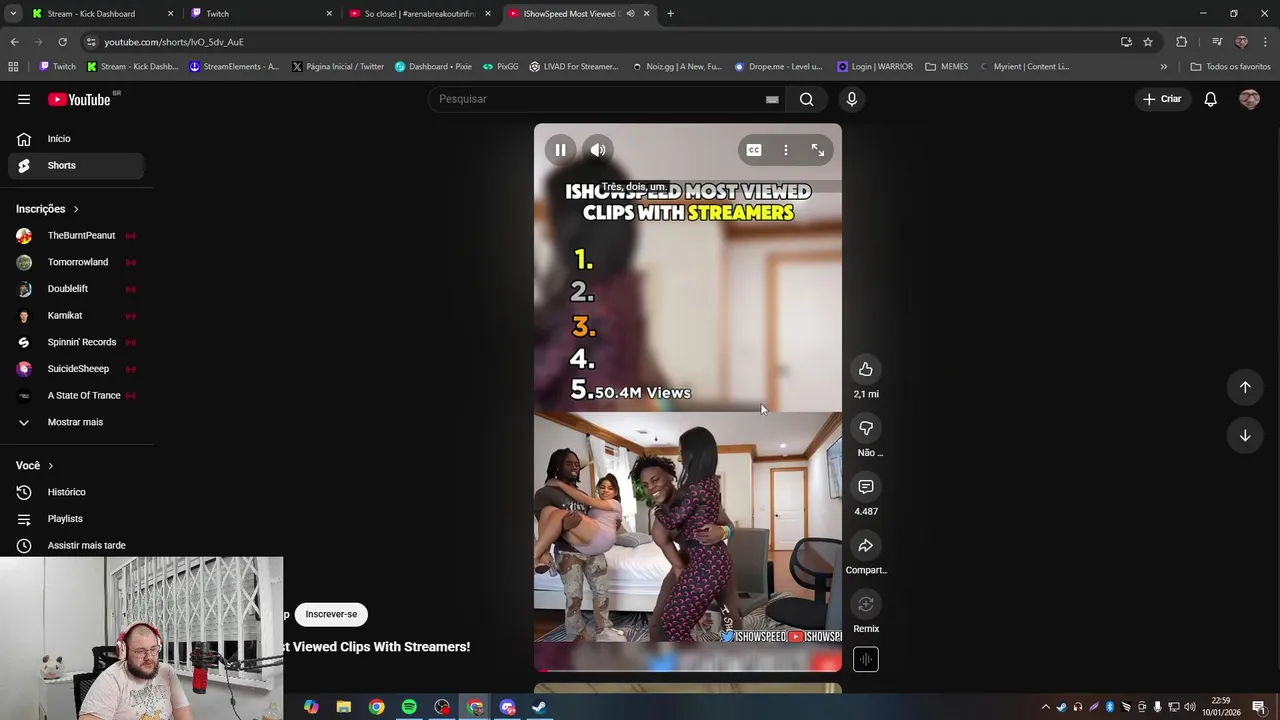Viewport: 1280px width, 720px height.
Task: Open the Chrome apps grid icon
Action: [x=13, y=67]
